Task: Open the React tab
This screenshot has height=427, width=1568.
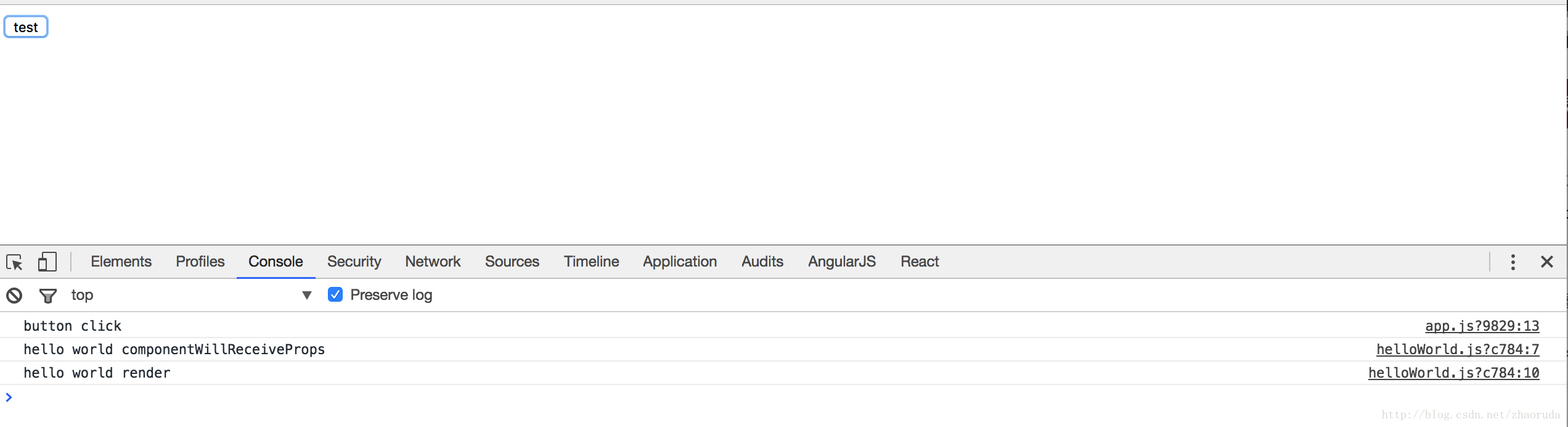Action: point(919,262)
